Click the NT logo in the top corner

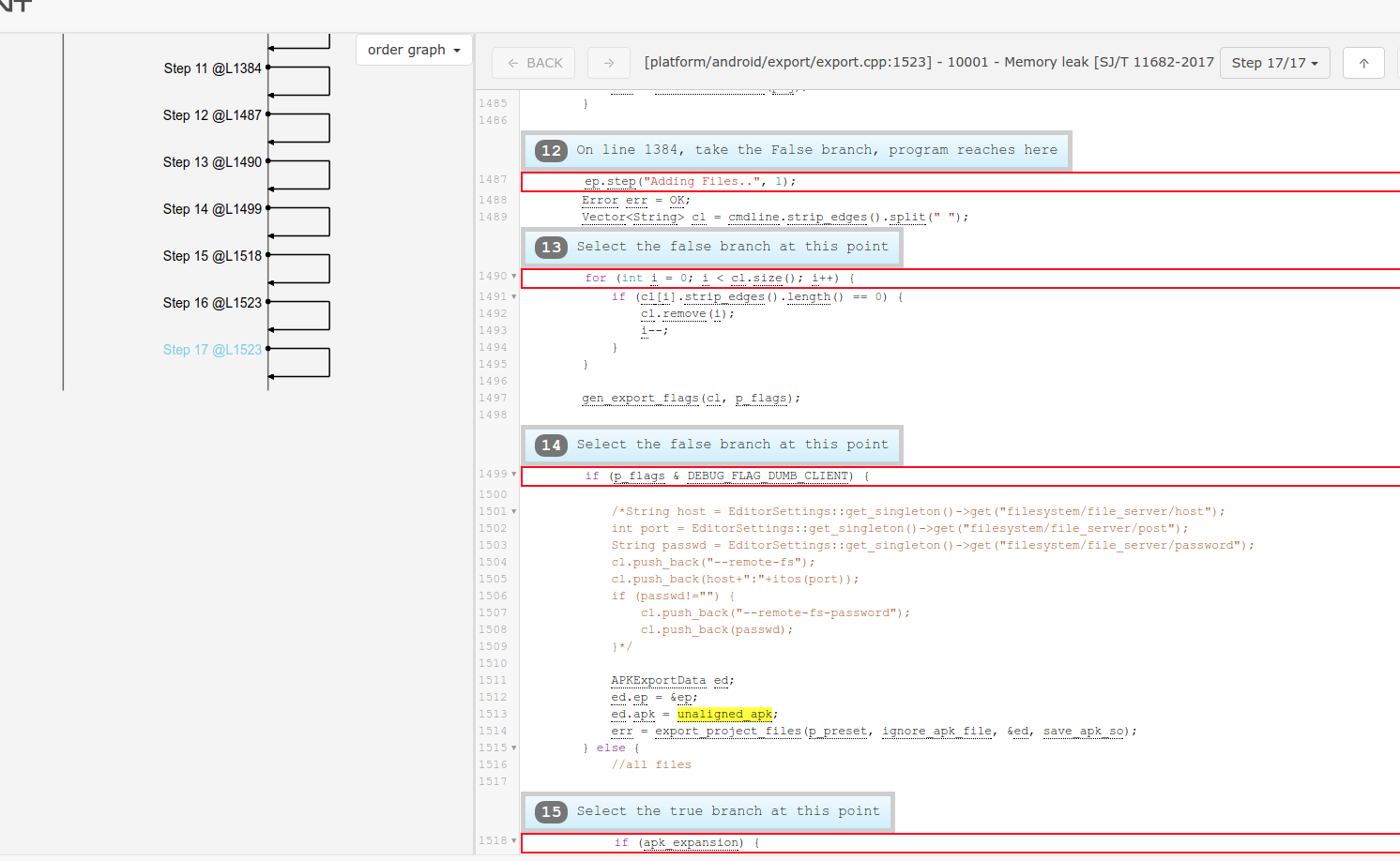click(15, 8)
